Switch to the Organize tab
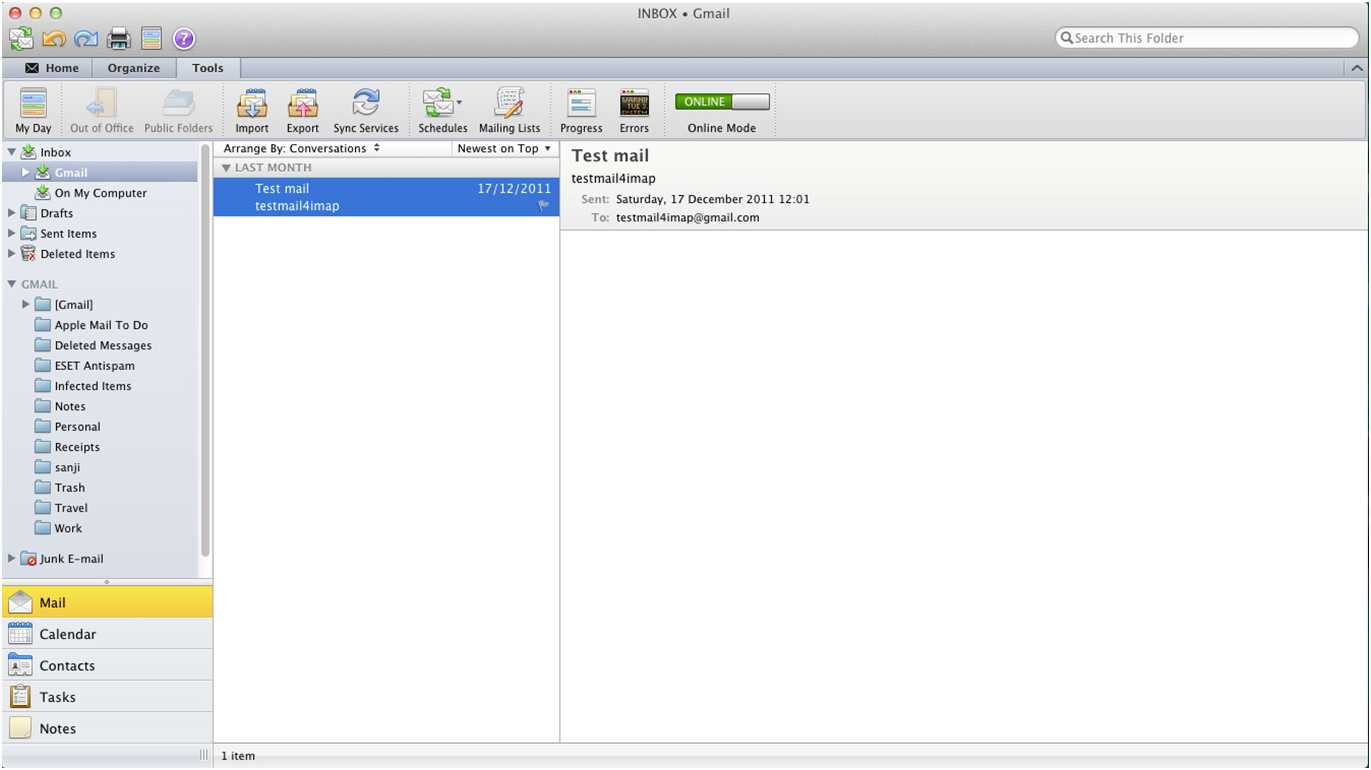The height and width of the screenshot is (770, 1371). [134, 68]
